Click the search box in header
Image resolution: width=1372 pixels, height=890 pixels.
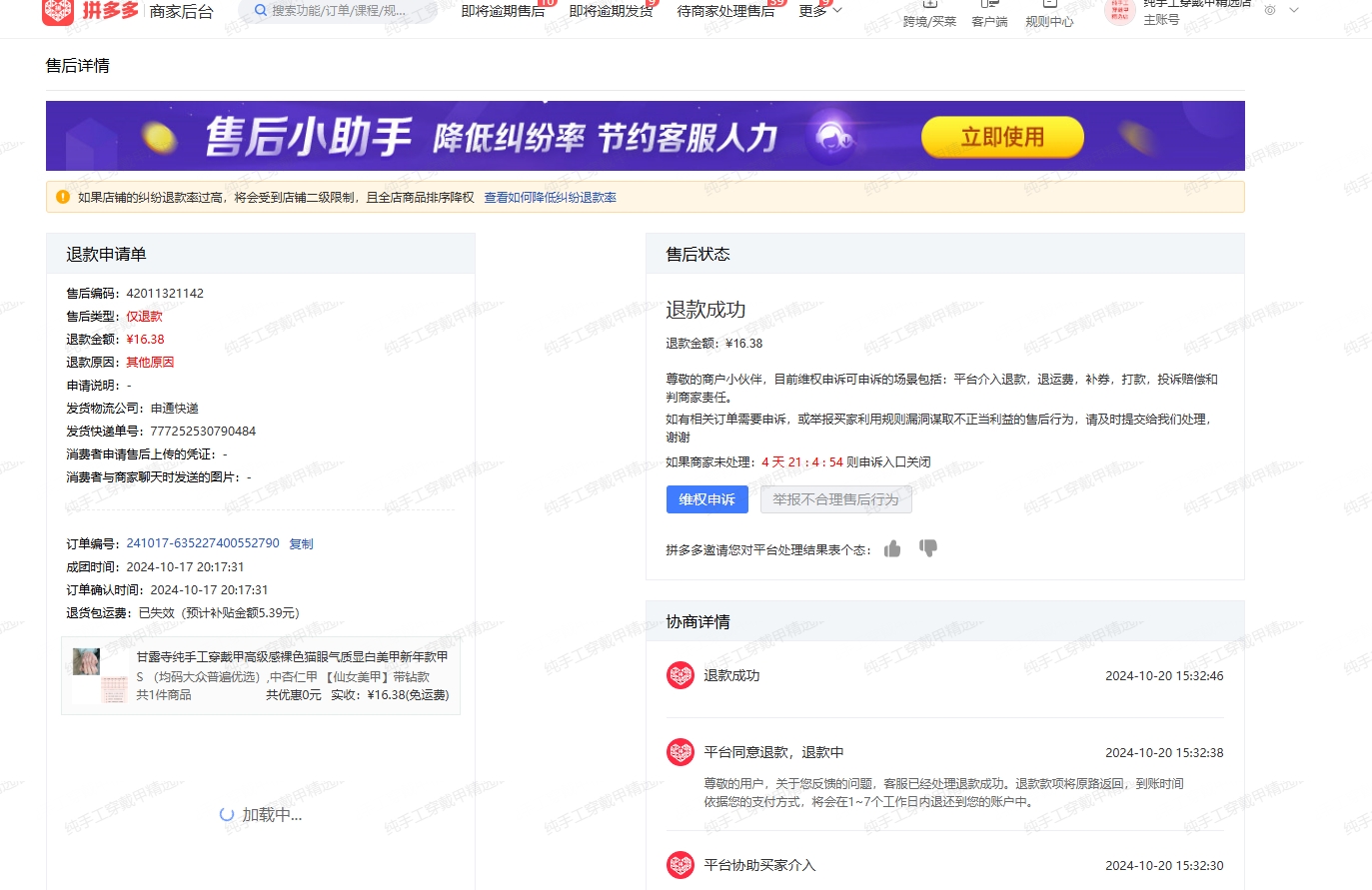point(340,11)
